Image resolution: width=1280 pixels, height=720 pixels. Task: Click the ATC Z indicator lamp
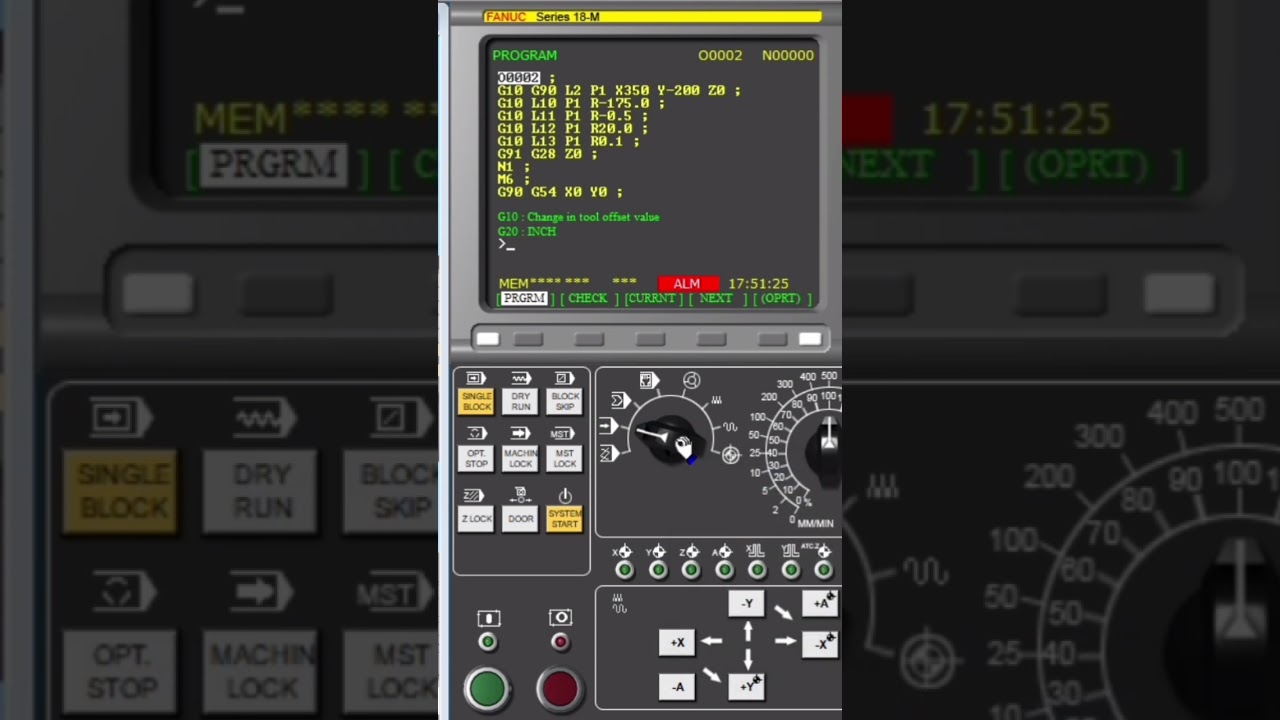click(823, 570)
